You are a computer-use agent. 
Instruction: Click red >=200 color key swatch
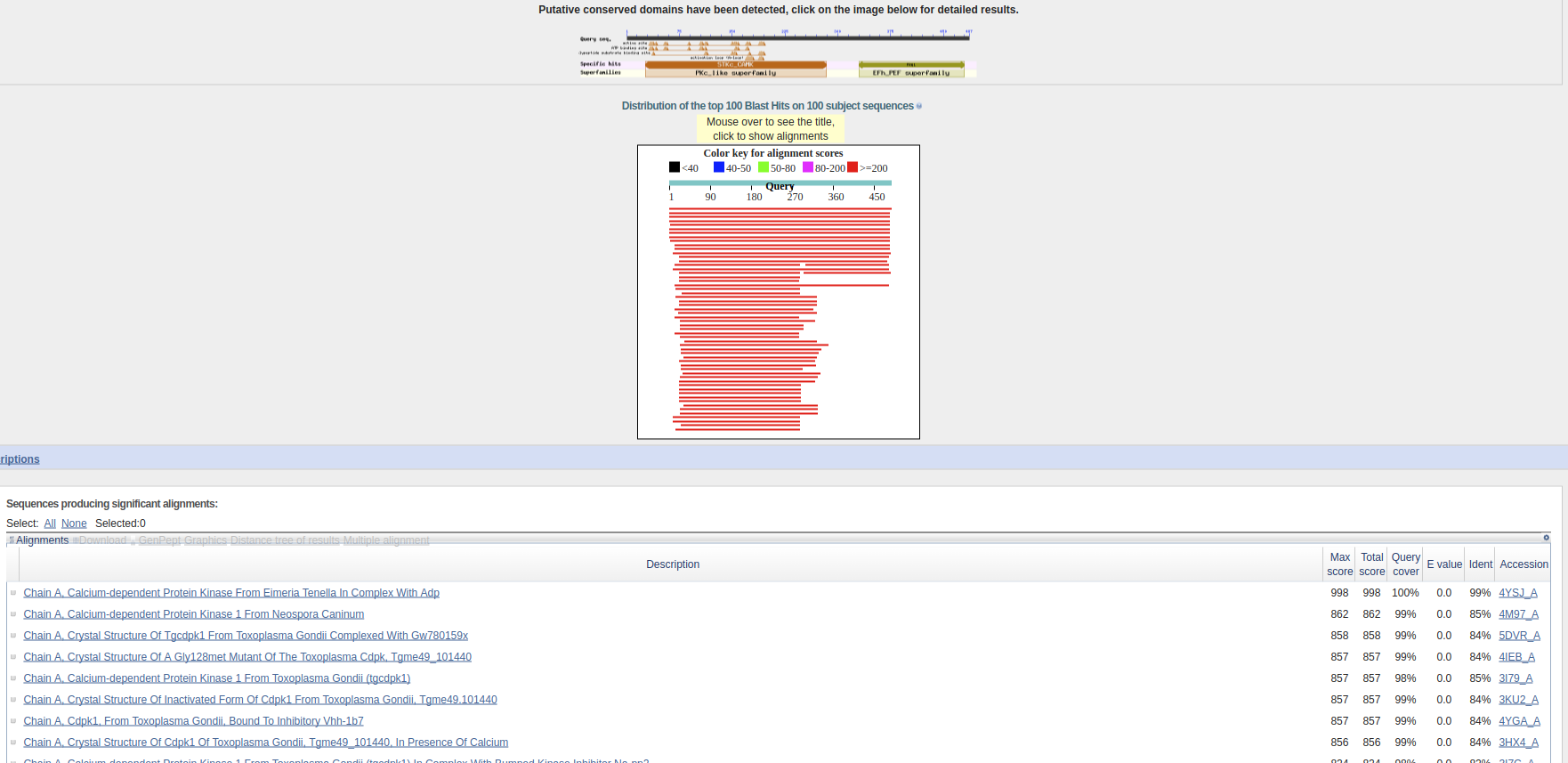[853, 167]
